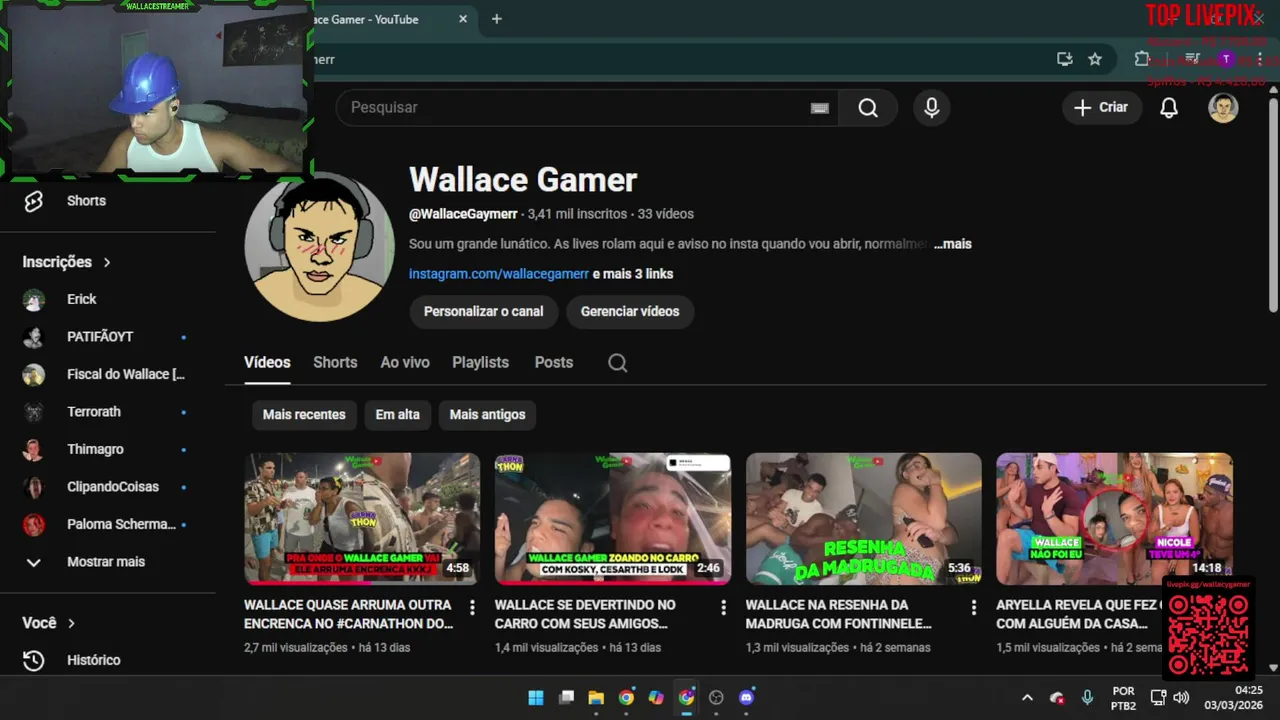Open options menu for WALLACE NA RESENHA video

[974, 607]
